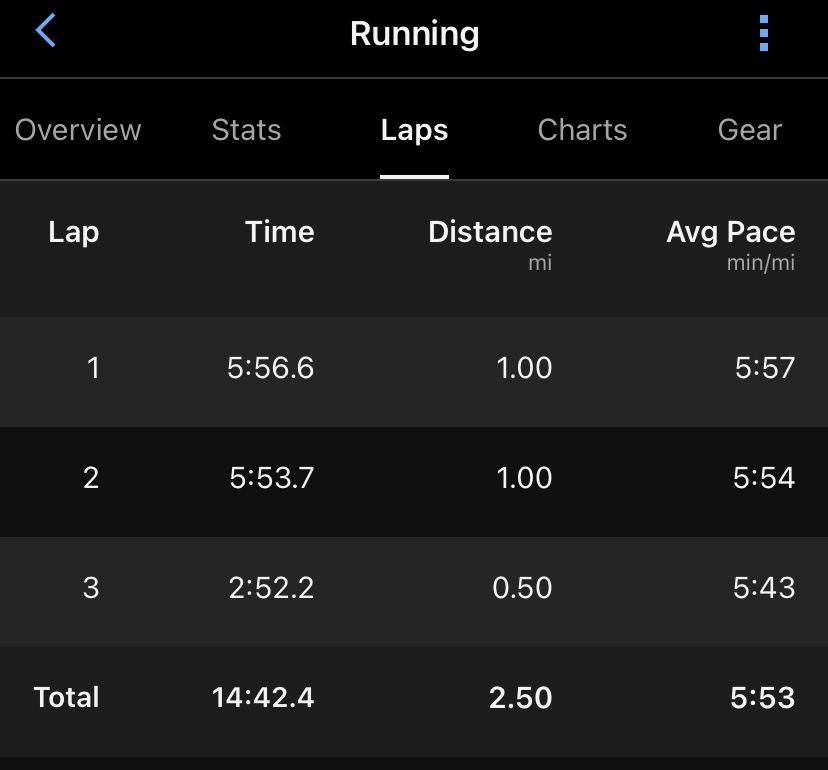Screen dimensions: 828x770
Task: Tap the Time column header
Action: (x=279, y=232)
